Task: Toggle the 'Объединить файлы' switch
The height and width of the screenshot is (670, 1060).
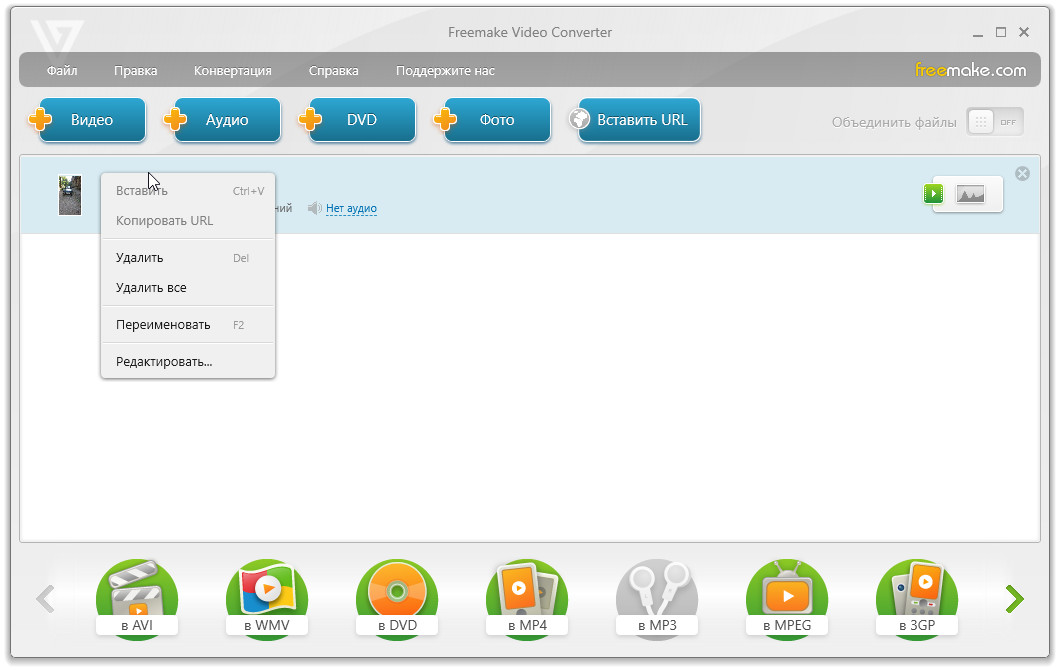Action: pos(994,122)
